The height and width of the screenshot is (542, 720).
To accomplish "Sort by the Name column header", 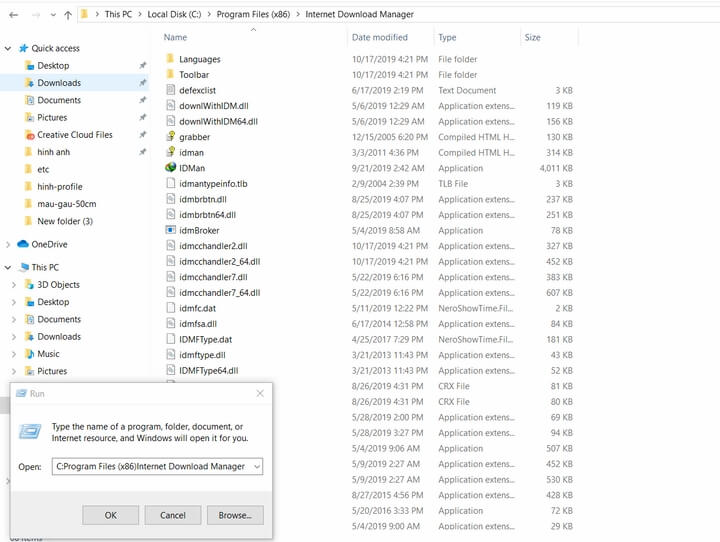I will [x=175, y=37].
